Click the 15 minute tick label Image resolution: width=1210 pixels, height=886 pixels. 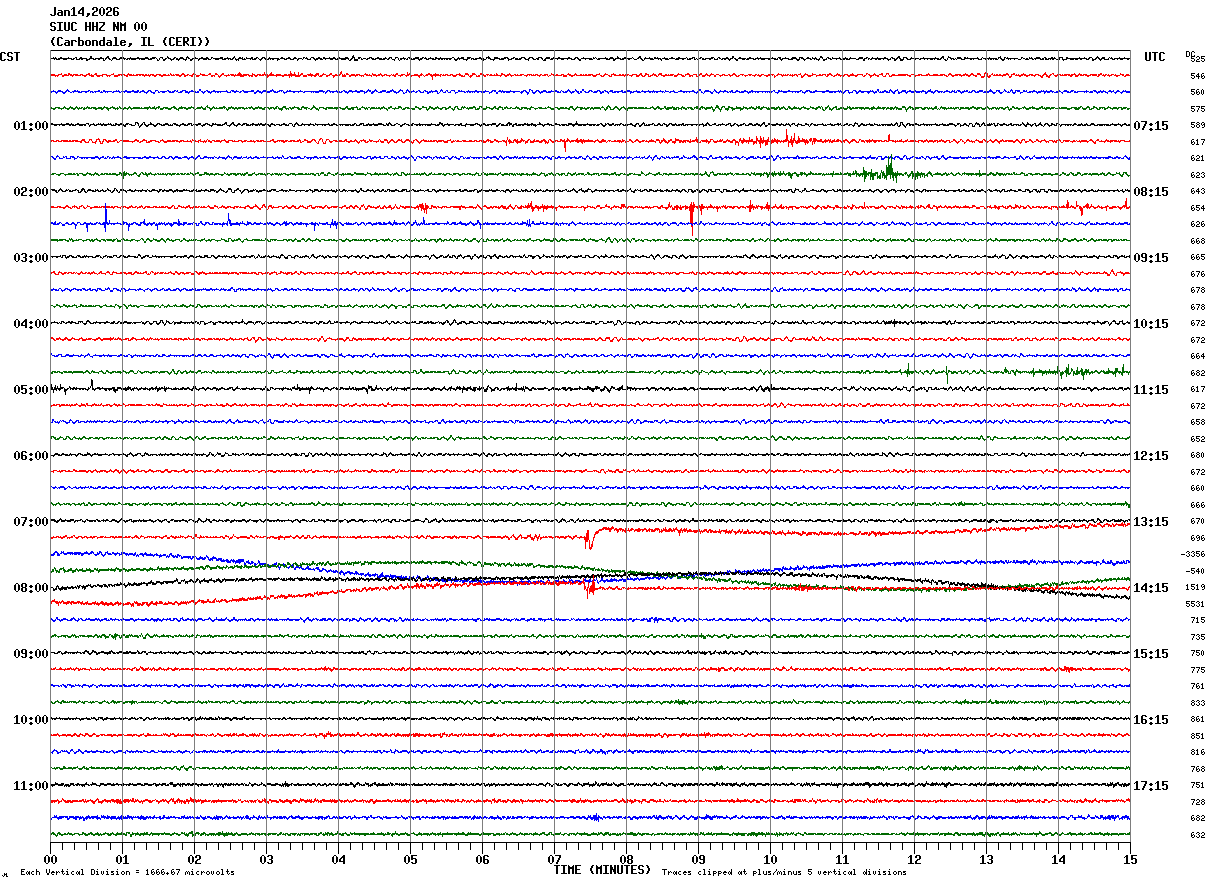[1130, 859]
